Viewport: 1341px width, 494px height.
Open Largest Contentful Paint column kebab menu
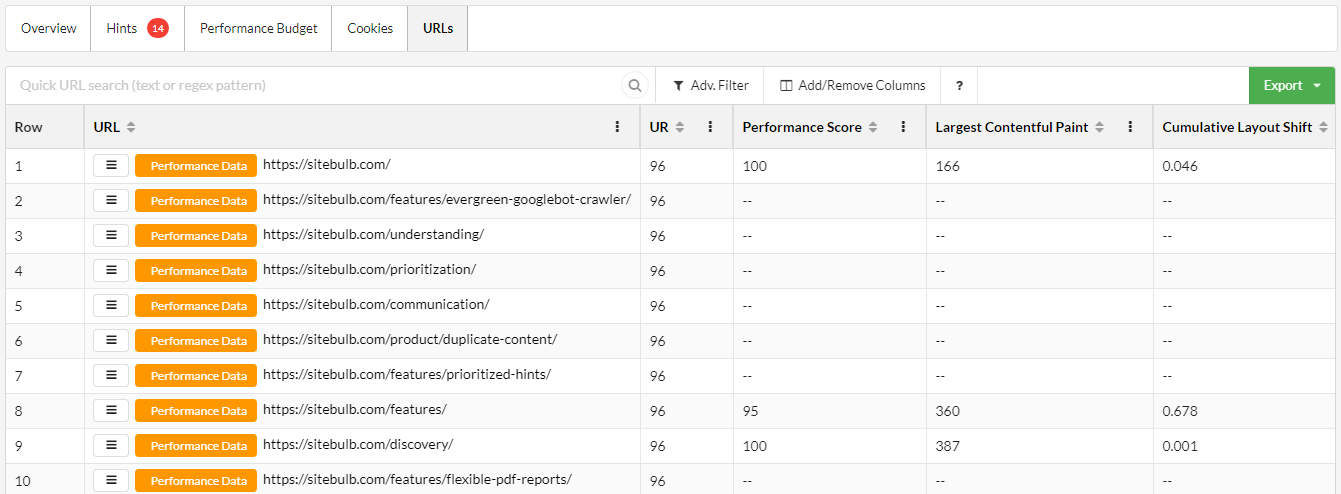pos(1130,127)
